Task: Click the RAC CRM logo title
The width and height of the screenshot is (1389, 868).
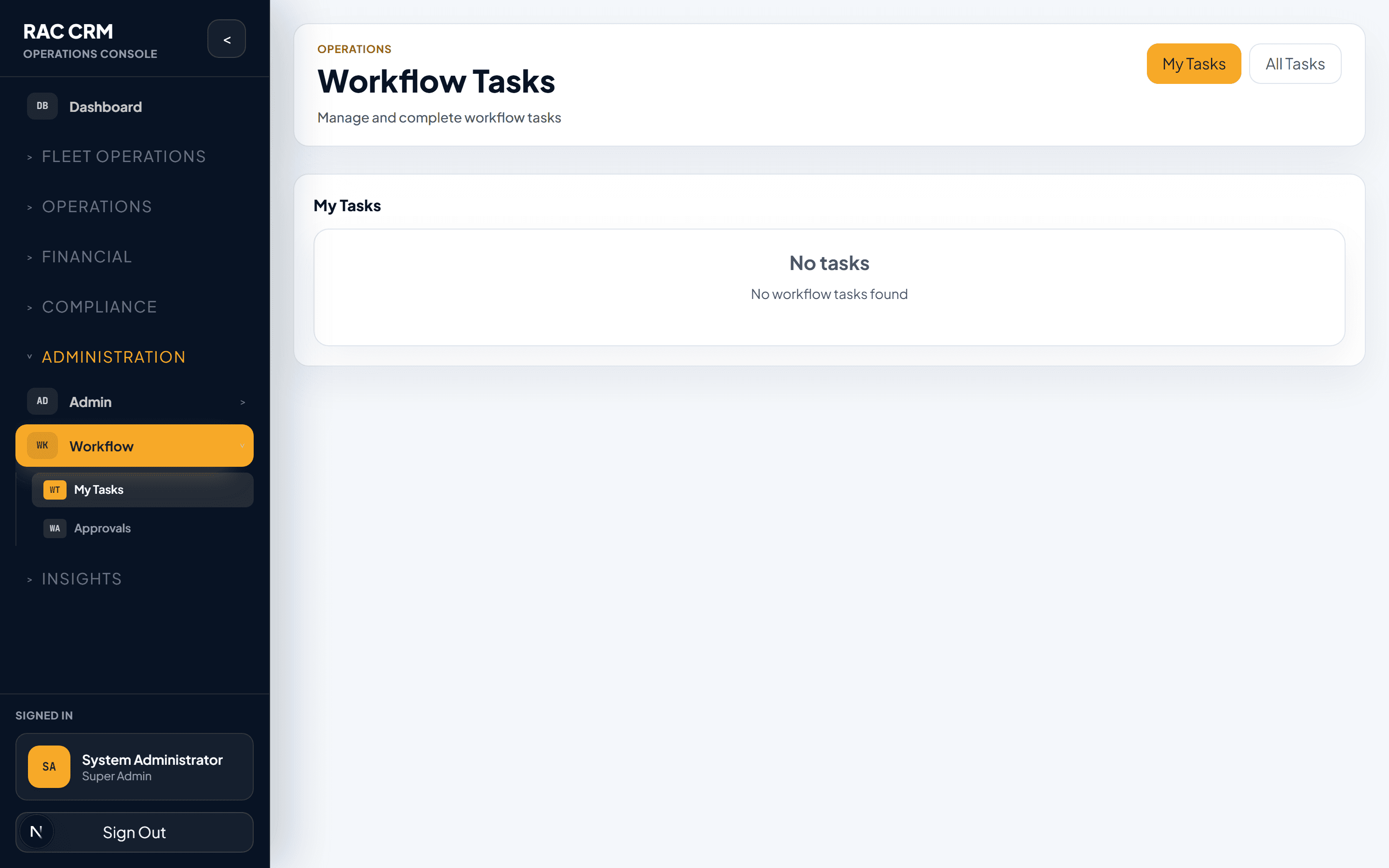Action: [x=68, y=31]
